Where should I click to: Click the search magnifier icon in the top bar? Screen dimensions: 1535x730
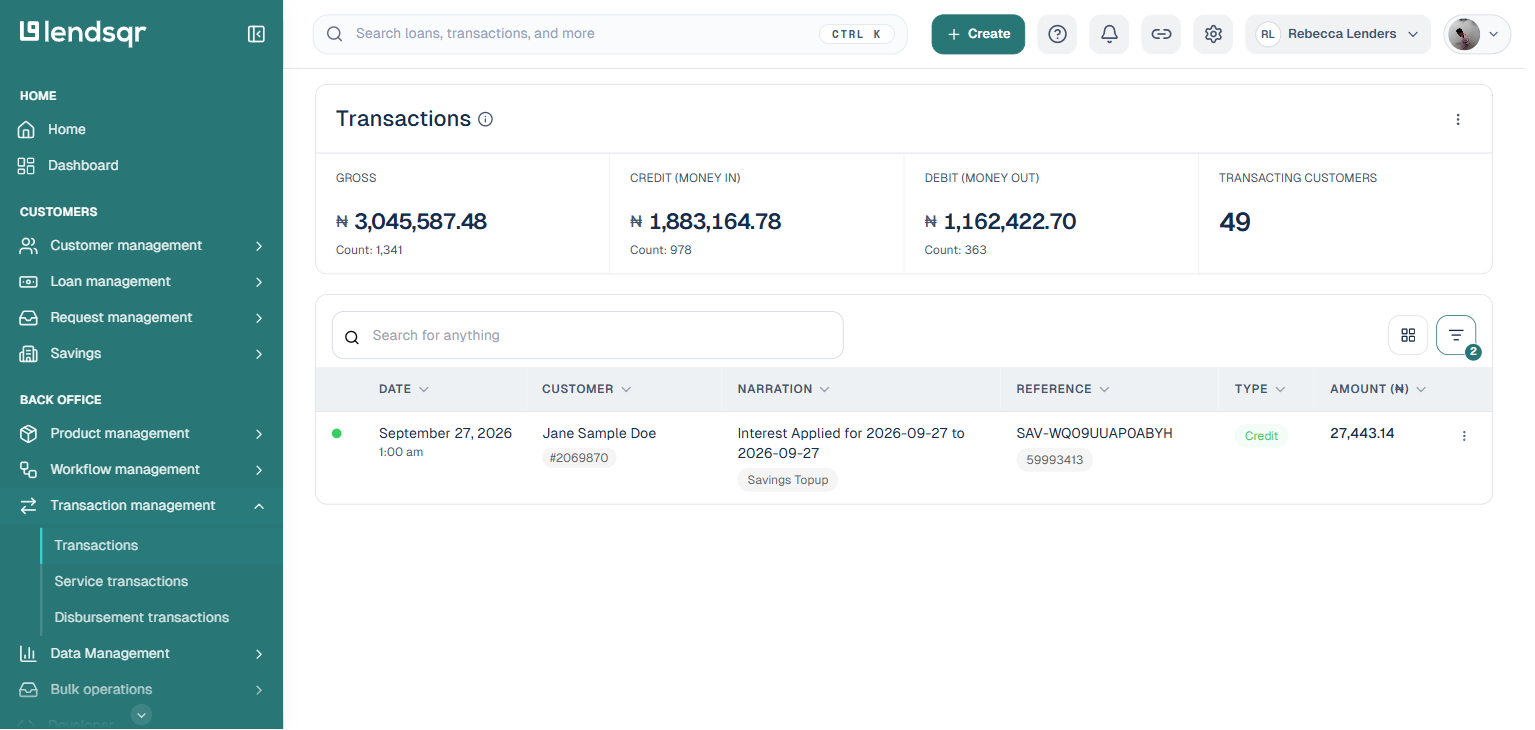click(335, 34)
